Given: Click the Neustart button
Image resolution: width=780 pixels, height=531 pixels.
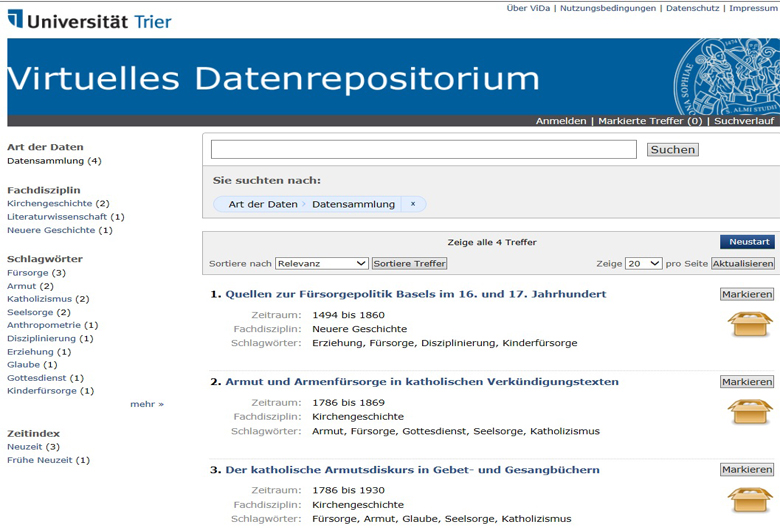Looking at the screenshot, I should (x=747, y=242).
